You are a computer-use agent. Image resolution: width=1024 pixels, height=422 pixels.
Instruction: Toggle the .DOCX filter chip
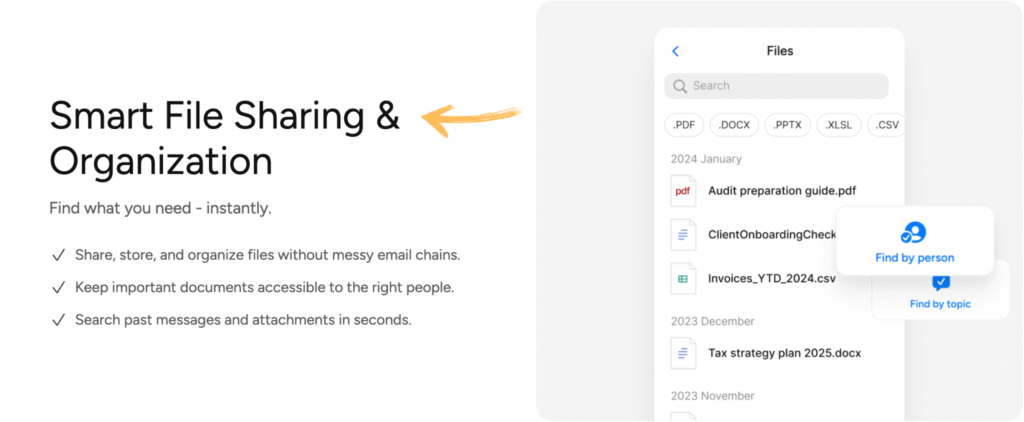734,125
